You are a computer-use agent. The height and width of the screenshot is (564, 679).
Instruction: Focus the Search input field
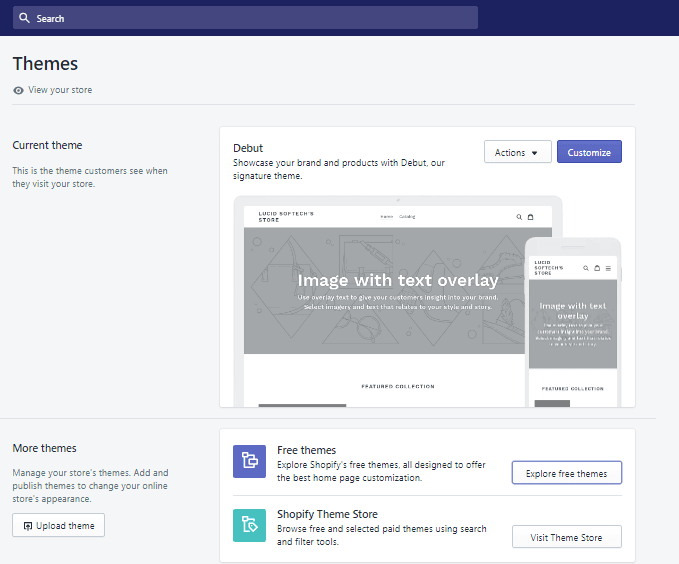pos(245,18)
